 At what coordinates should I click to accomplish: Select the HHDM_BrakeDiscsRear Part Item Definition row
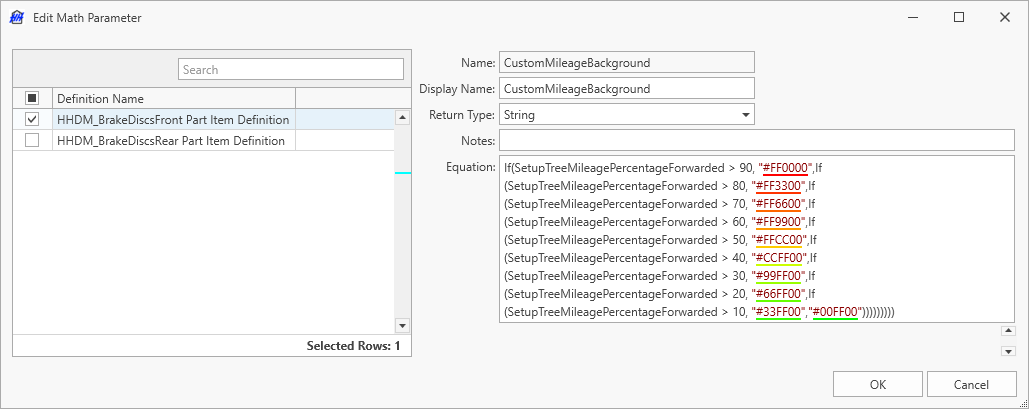[x=171, y=141]
